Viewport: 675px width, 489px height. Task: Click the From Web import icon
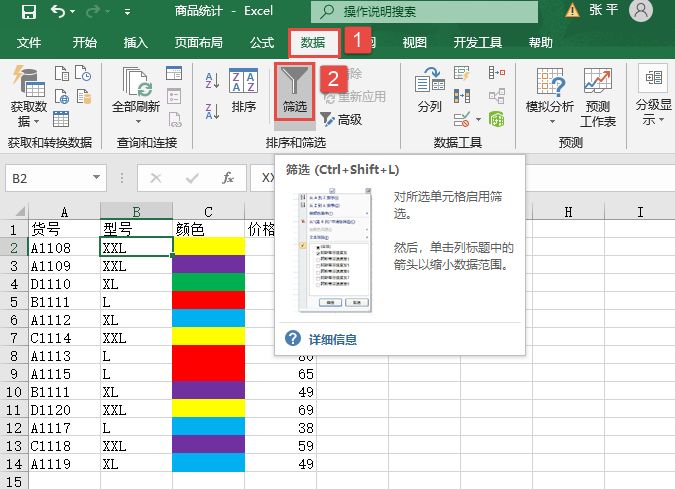click(62, 96)
